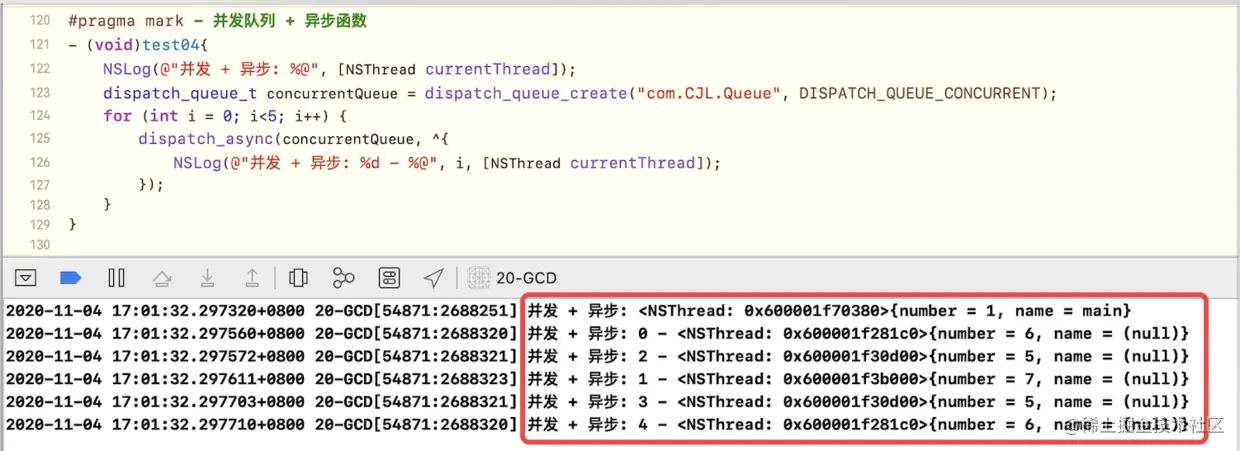Deactivate breakpoints using the blue breakpoint icon
This screenshot has width=1240, height=451.
click(x=70, y=278)
